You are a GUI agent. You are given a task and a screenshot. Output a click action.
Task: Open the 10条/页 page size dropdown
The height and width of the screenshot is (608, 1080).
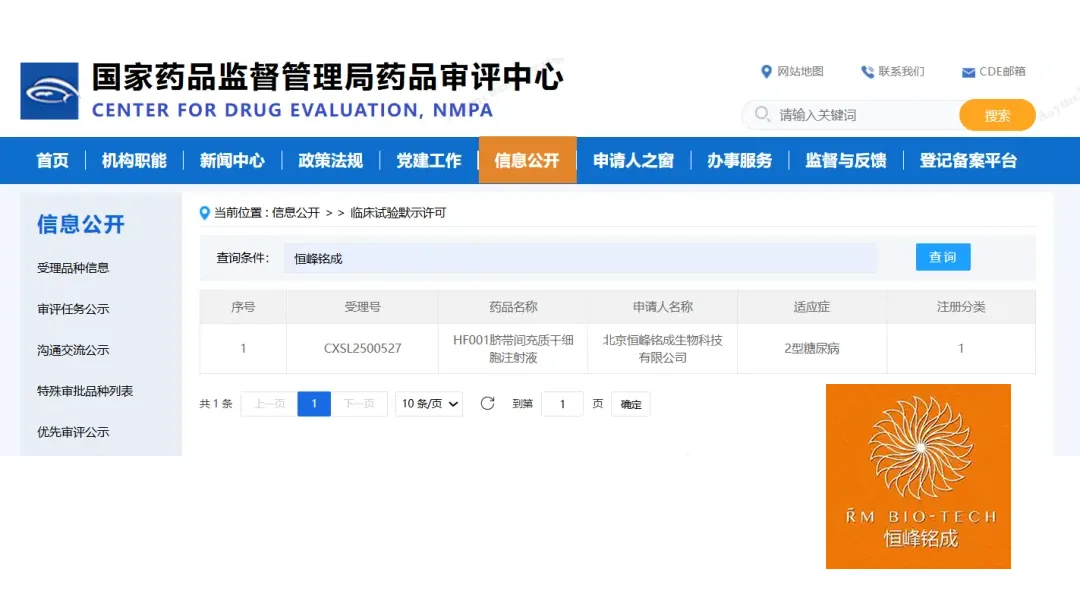point(429,404)
